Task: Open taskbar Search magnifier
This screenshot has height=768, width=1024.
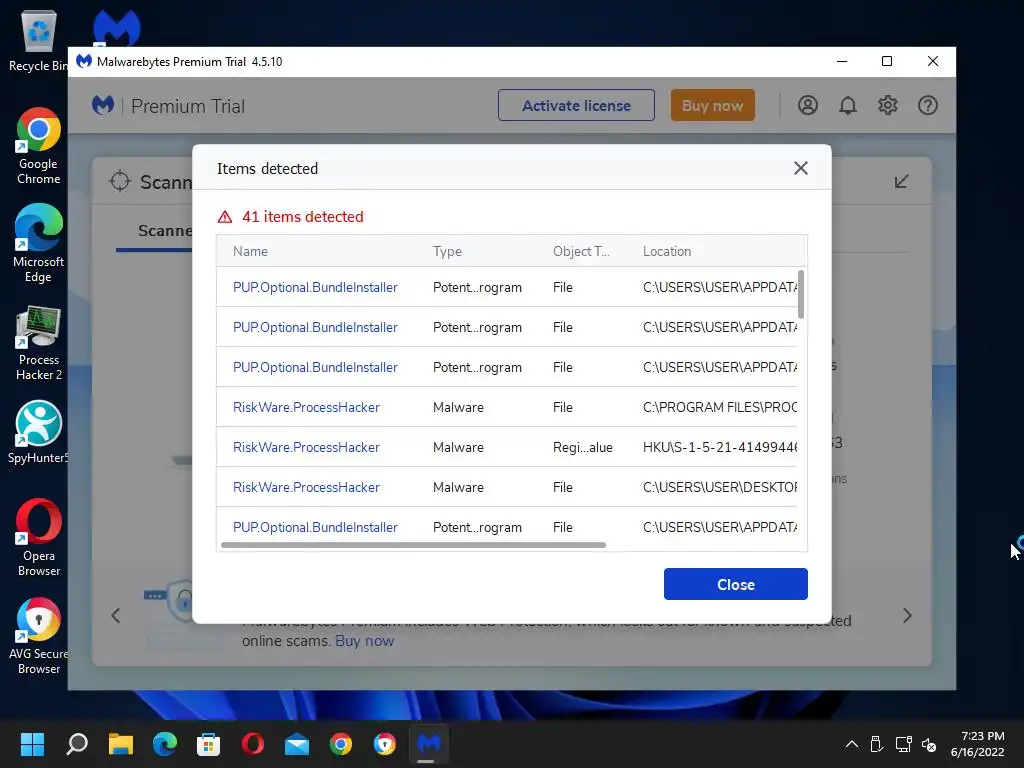Action: click(76, 743)
